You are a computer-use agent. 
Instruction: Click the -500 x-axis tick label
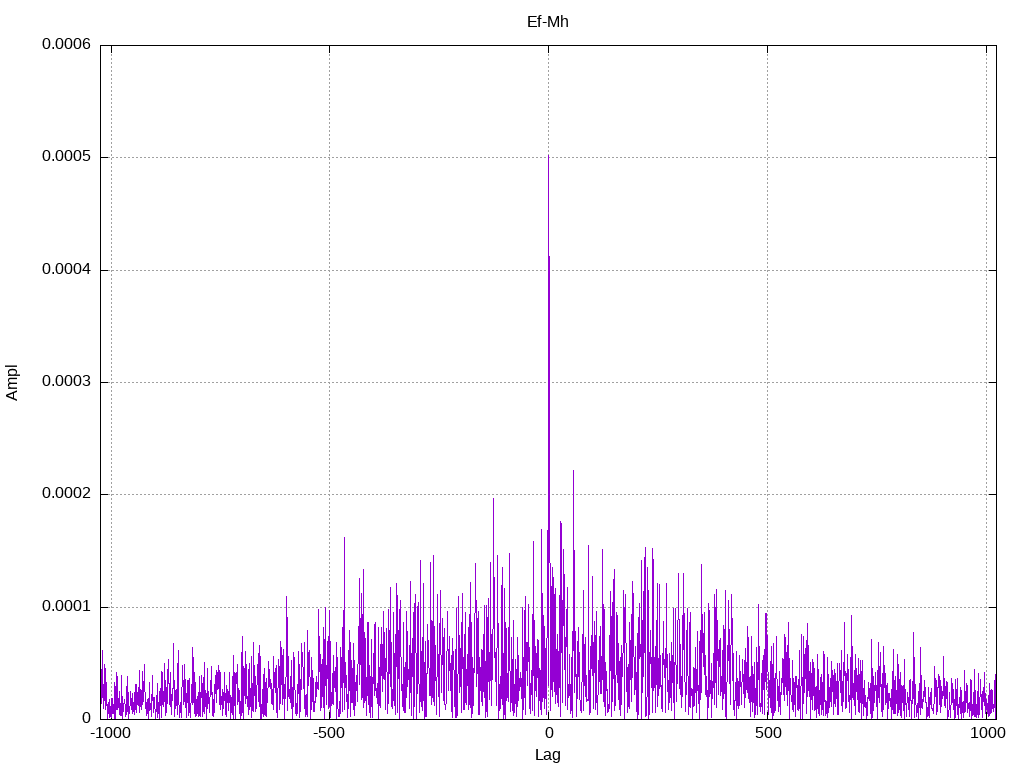[x=328, y=733]
